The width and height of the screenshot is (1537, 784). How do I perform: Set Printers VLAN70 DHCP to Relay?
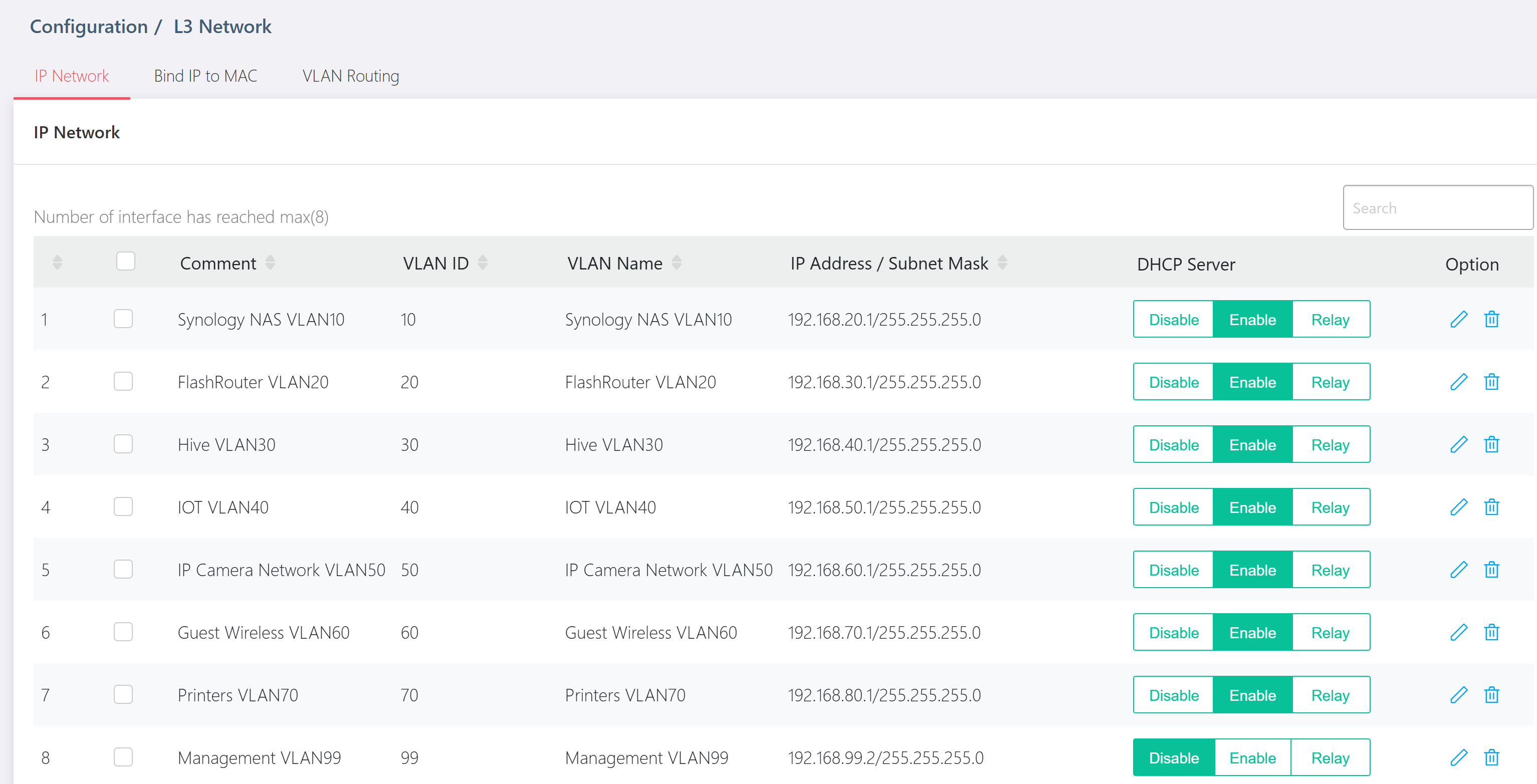point(1331,695)
